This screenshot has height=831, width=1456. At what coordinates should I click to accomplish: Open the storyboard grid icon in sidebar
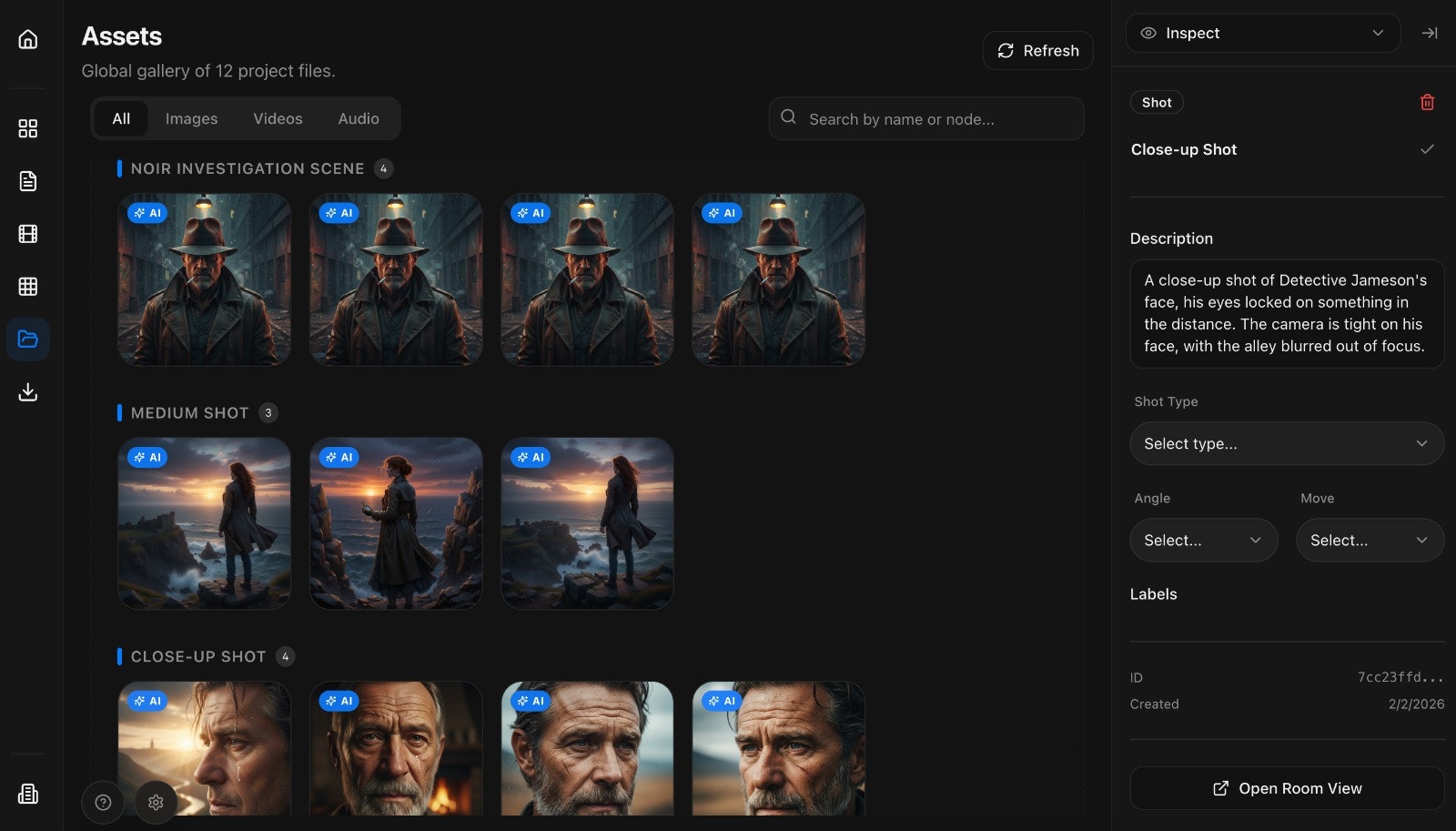27,286
